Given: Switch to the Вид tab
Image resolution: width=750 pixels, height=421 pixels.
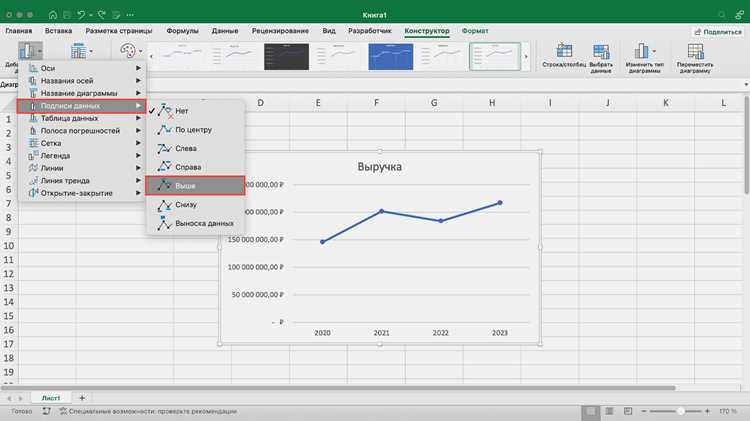Looking at the screenshot, I should coord(329,31).
